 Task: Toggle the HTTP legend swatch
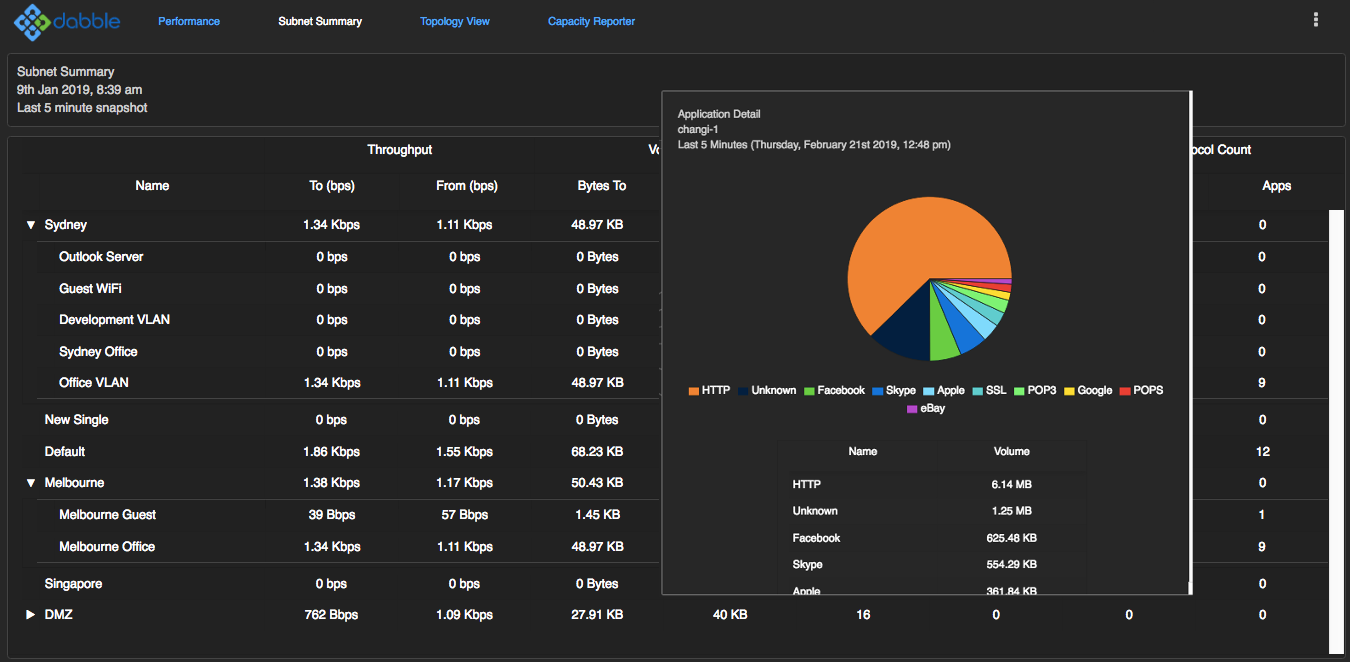pos(694,391)
